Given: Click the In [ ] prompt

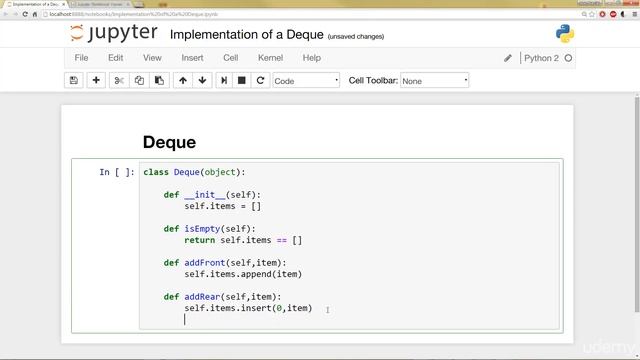Looking at the screenshot, I should pos(117,172).
